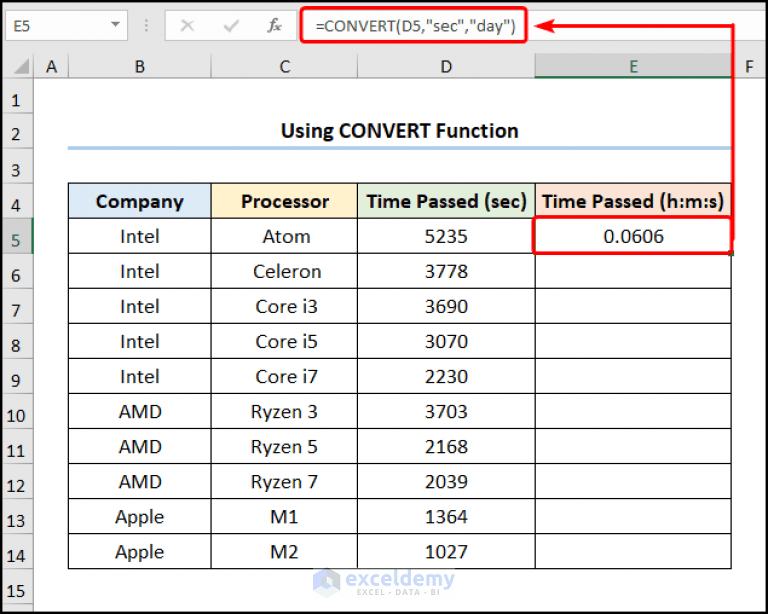Select the cell containing 3070

point(446,341)
